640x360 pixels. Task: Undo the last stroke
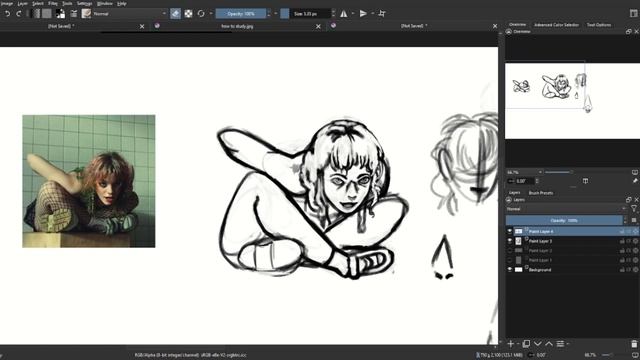click(7, 14)
